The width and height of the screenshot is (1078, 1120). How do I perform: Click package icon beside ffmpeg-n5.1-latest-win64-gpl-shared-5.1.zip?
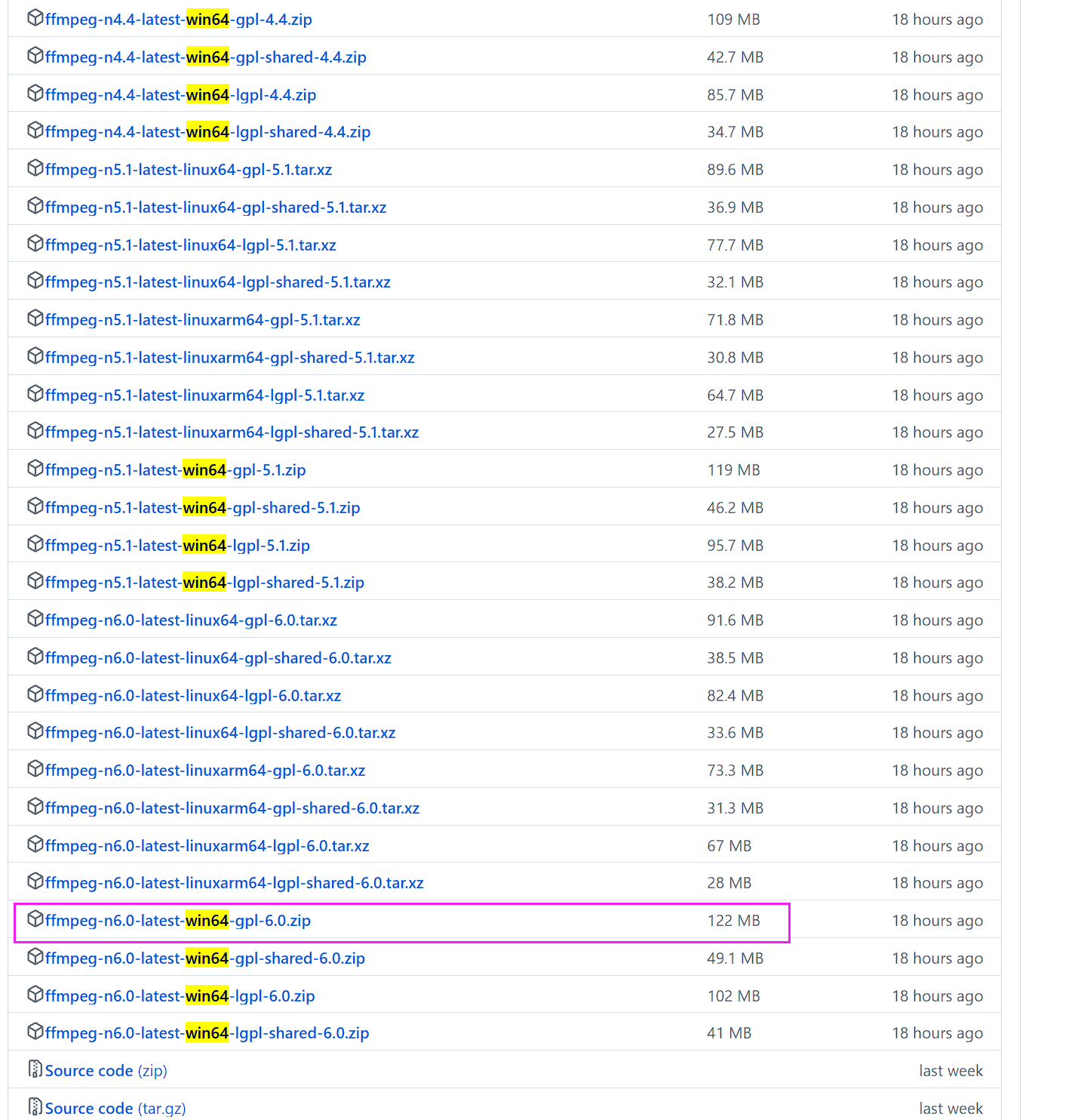(35, 506)
